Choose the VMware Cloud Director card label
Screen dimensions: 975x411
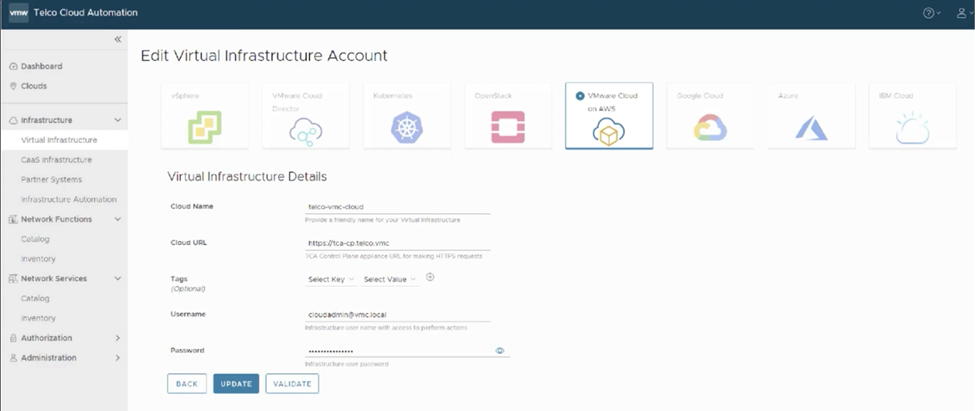[297, 102]
